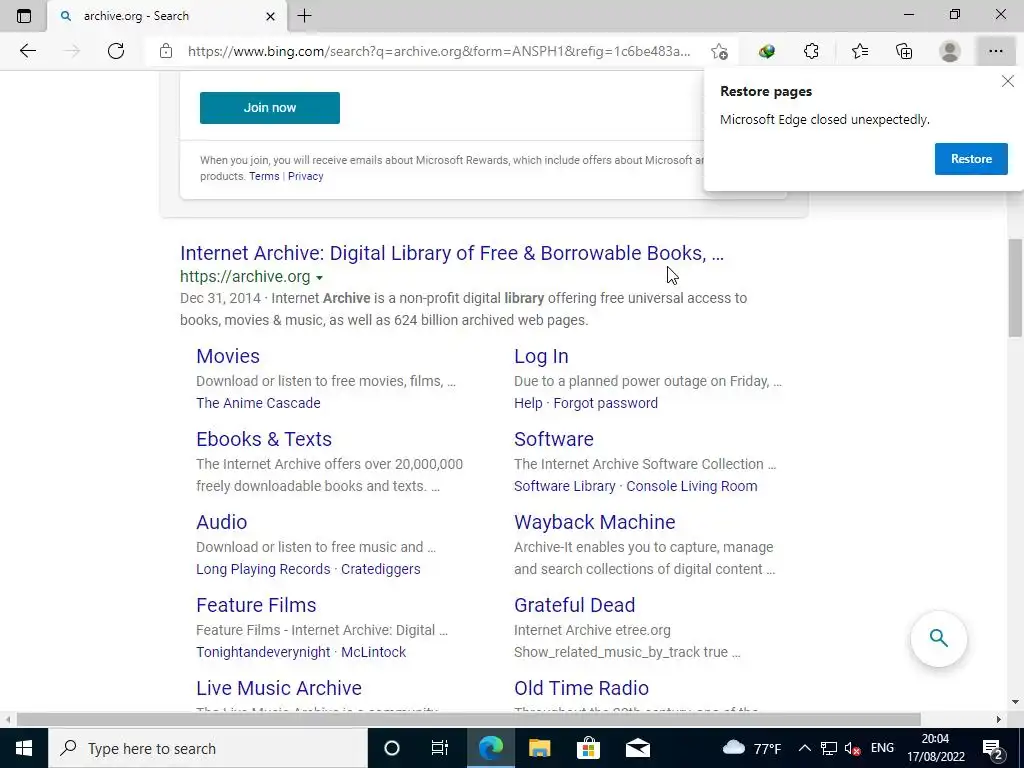1024x768 pixels.
Task: Open the Audio sitelink
Action: pos(221,522)
